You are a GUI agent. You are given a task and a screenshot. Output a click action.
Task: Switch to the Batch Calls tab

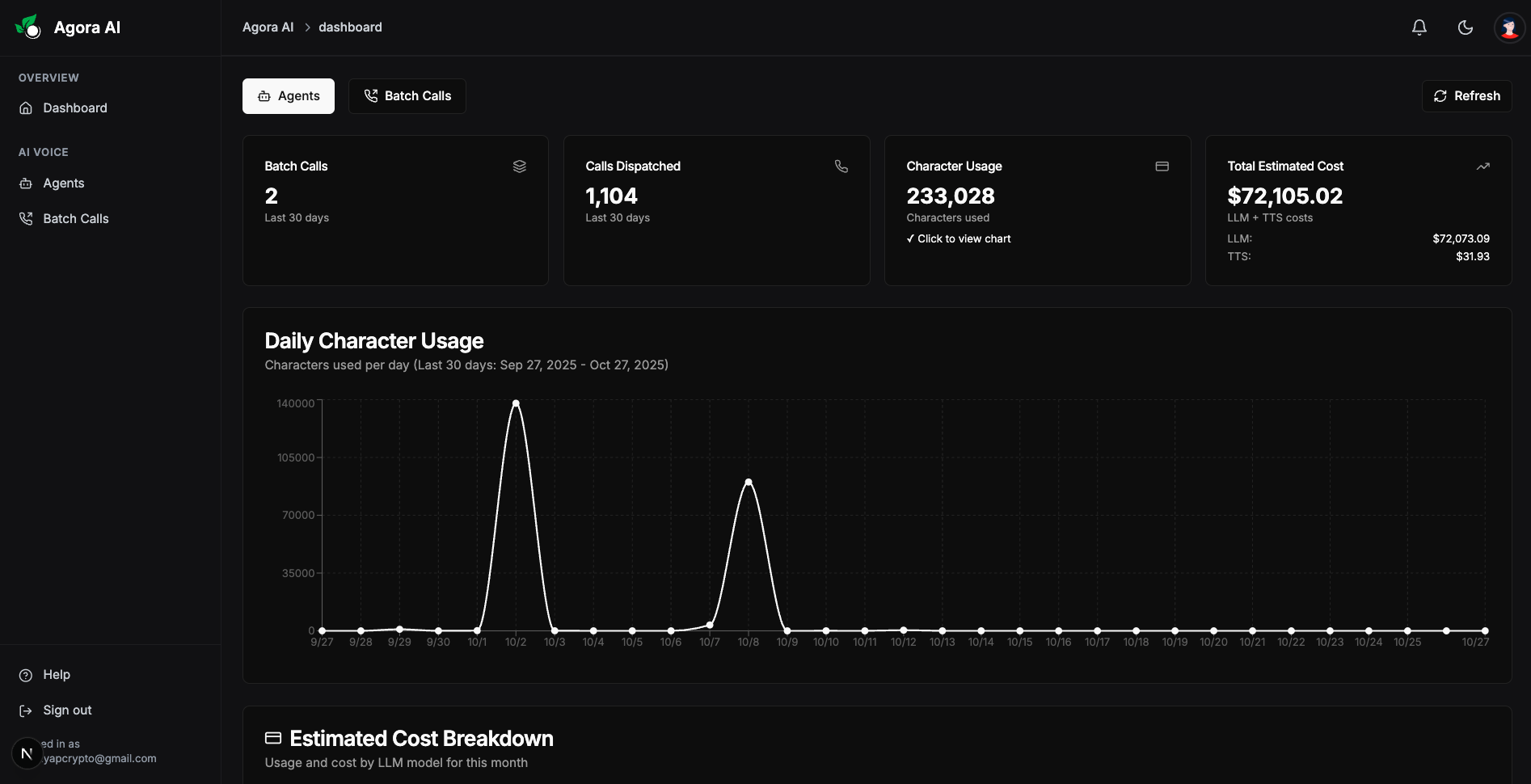[407, 96]
